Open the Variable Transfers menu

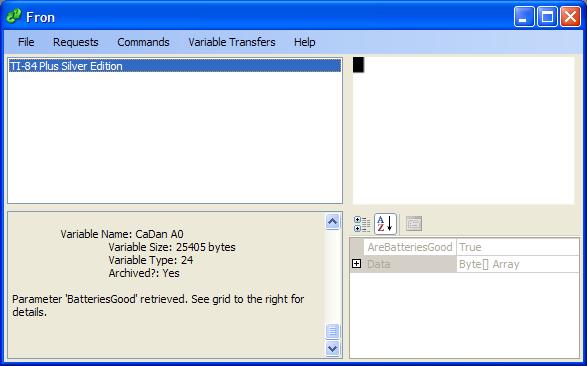coord(232,42)
